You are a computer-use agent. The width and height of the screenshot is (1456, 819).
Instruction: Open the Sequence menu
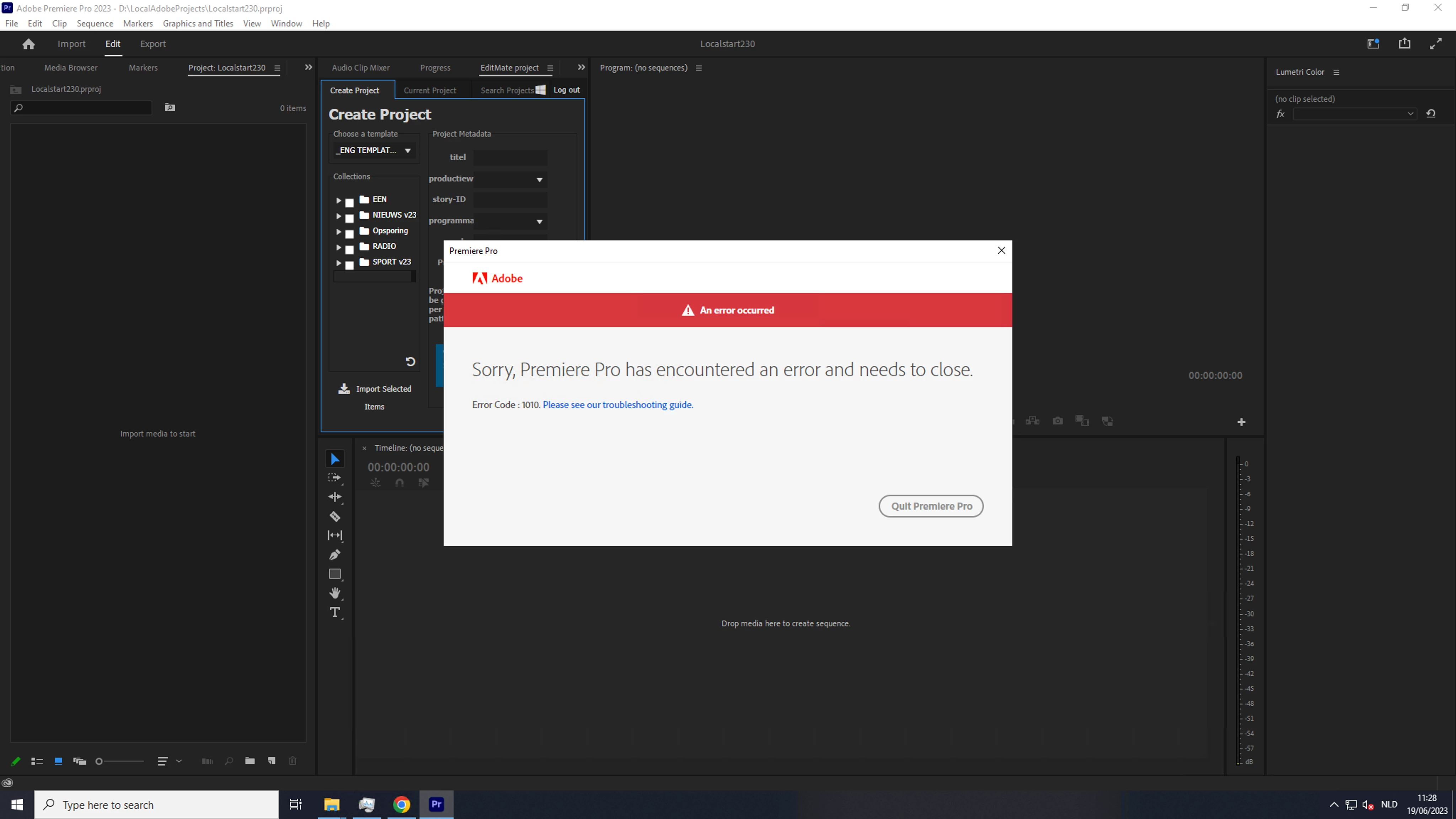click(x=95, y=23)
